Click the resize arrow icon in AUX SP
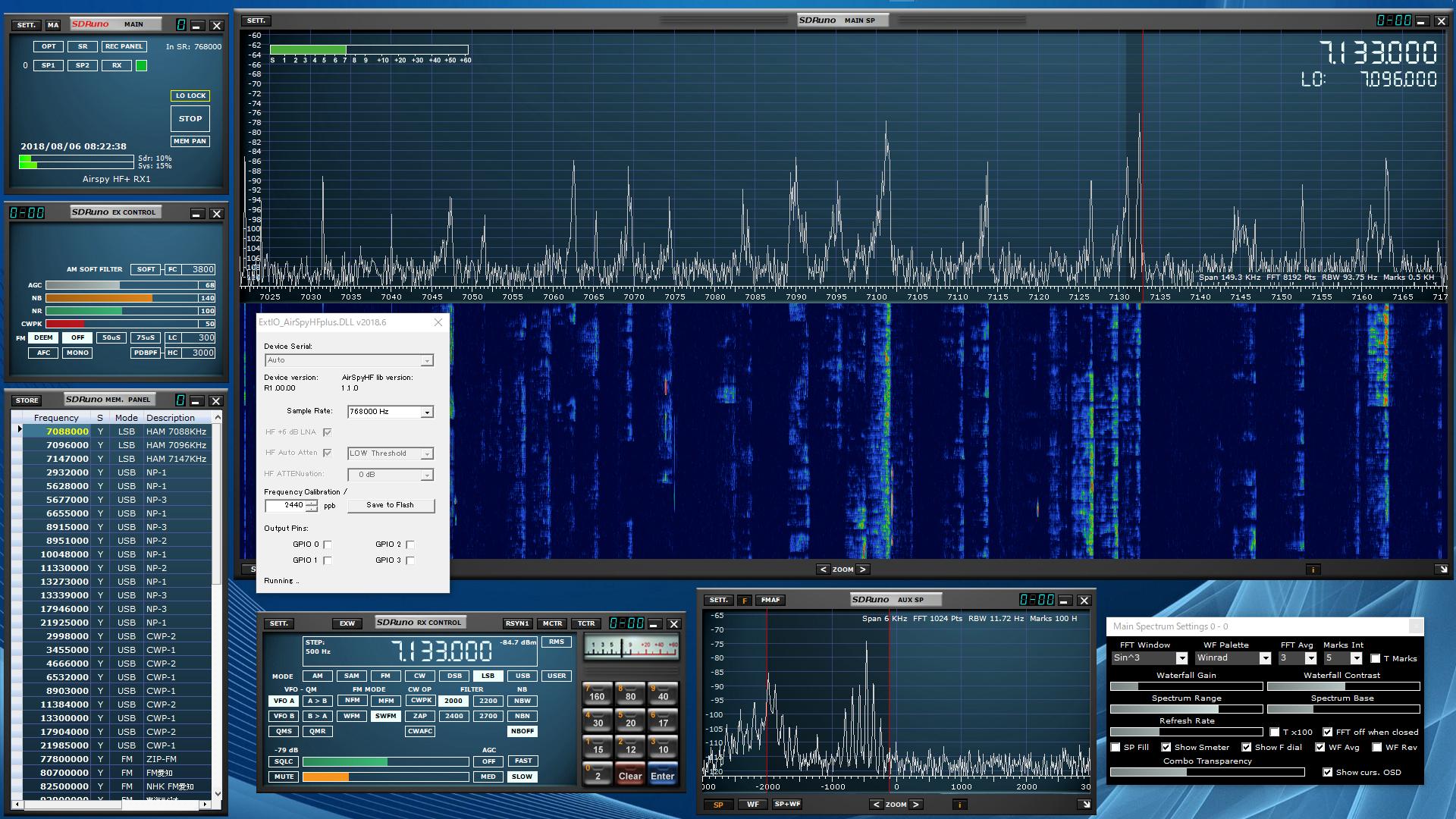Image resolution: width=1456 pixels, height=819 pixels. point(1084,805)
